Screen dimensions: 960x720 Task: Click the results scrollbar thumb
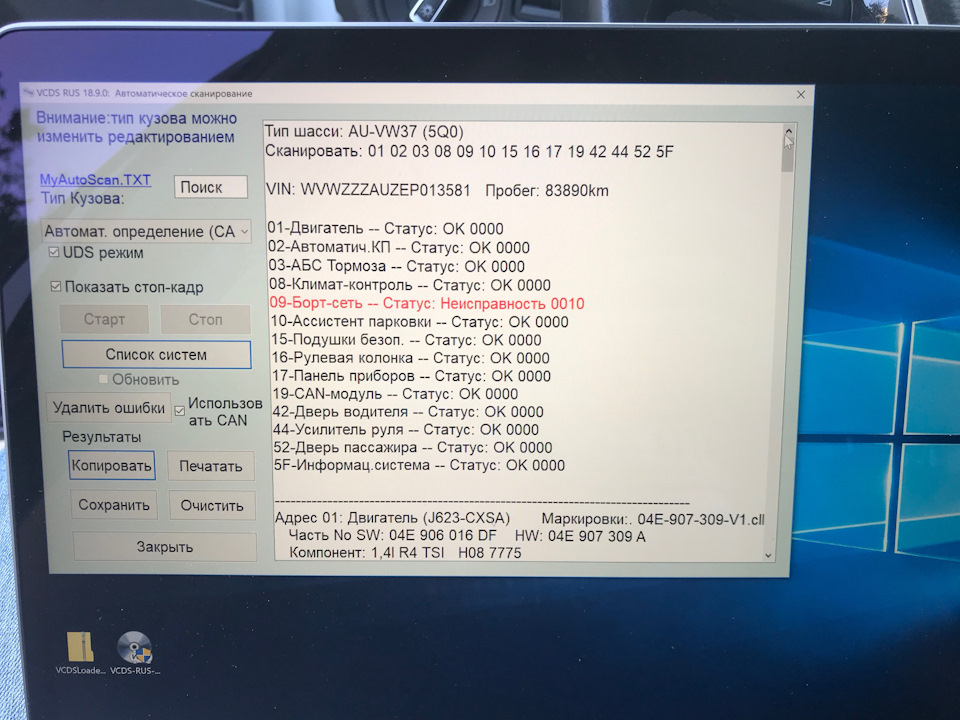788,155
